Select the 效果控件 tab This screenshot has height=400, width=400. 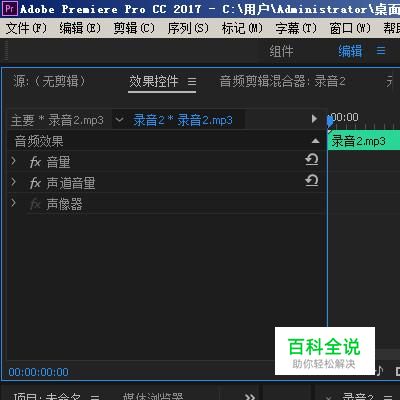tap(154, 81)
